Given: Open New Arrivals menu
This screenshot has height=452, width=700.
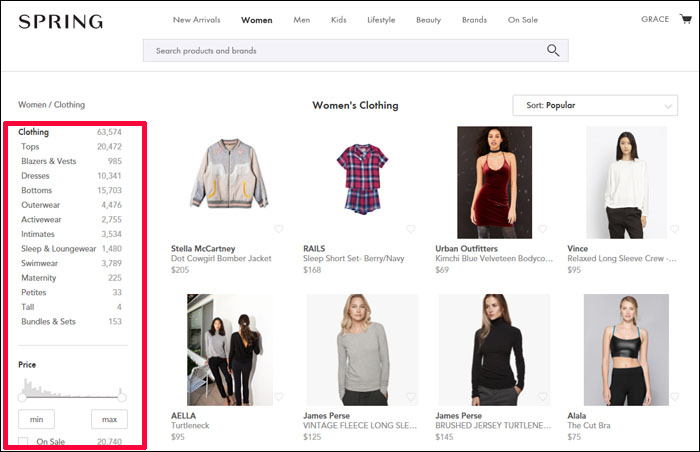Looking at the screenshot, I should point(196,20).
